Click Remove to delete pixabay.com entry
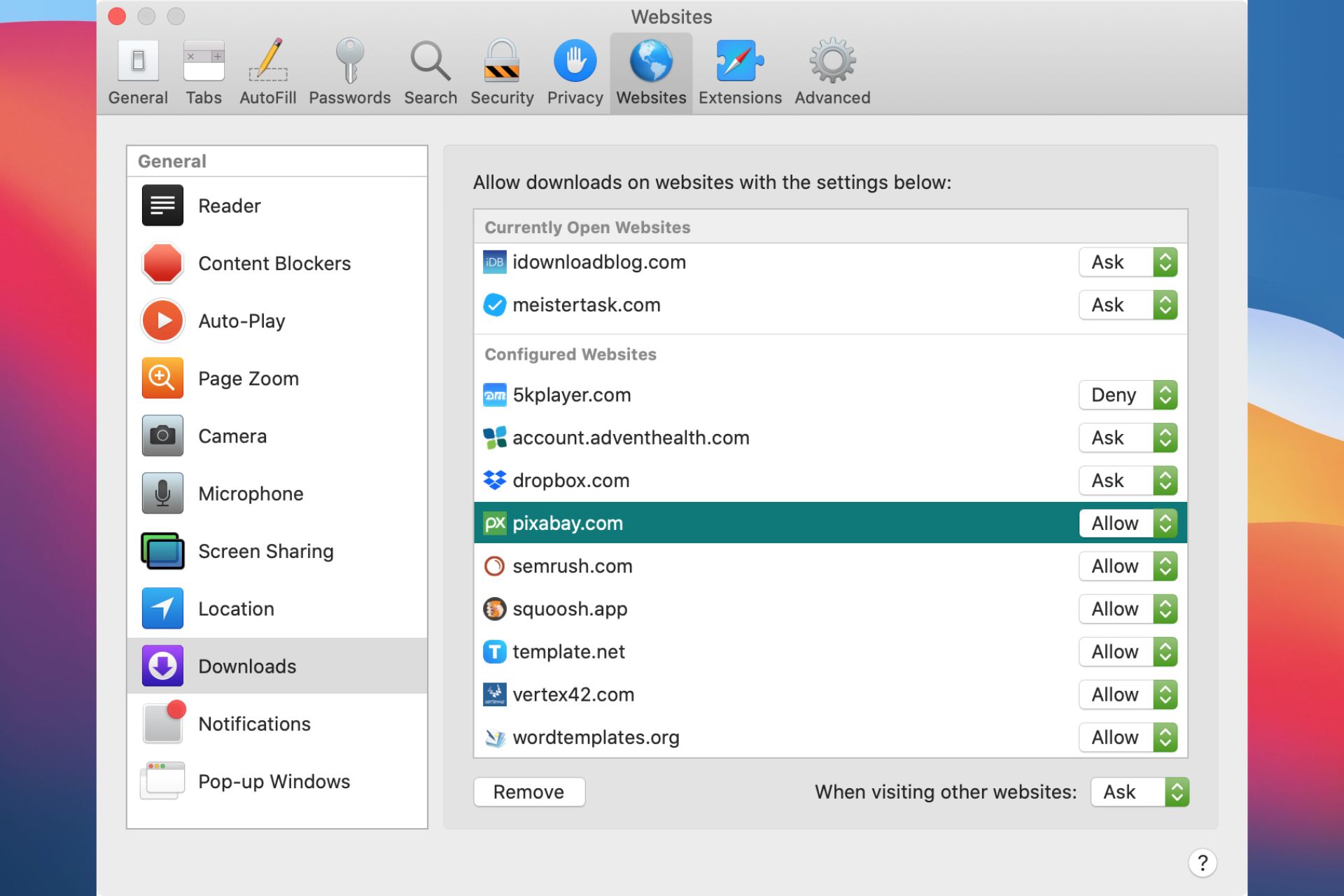 point(528,791)
